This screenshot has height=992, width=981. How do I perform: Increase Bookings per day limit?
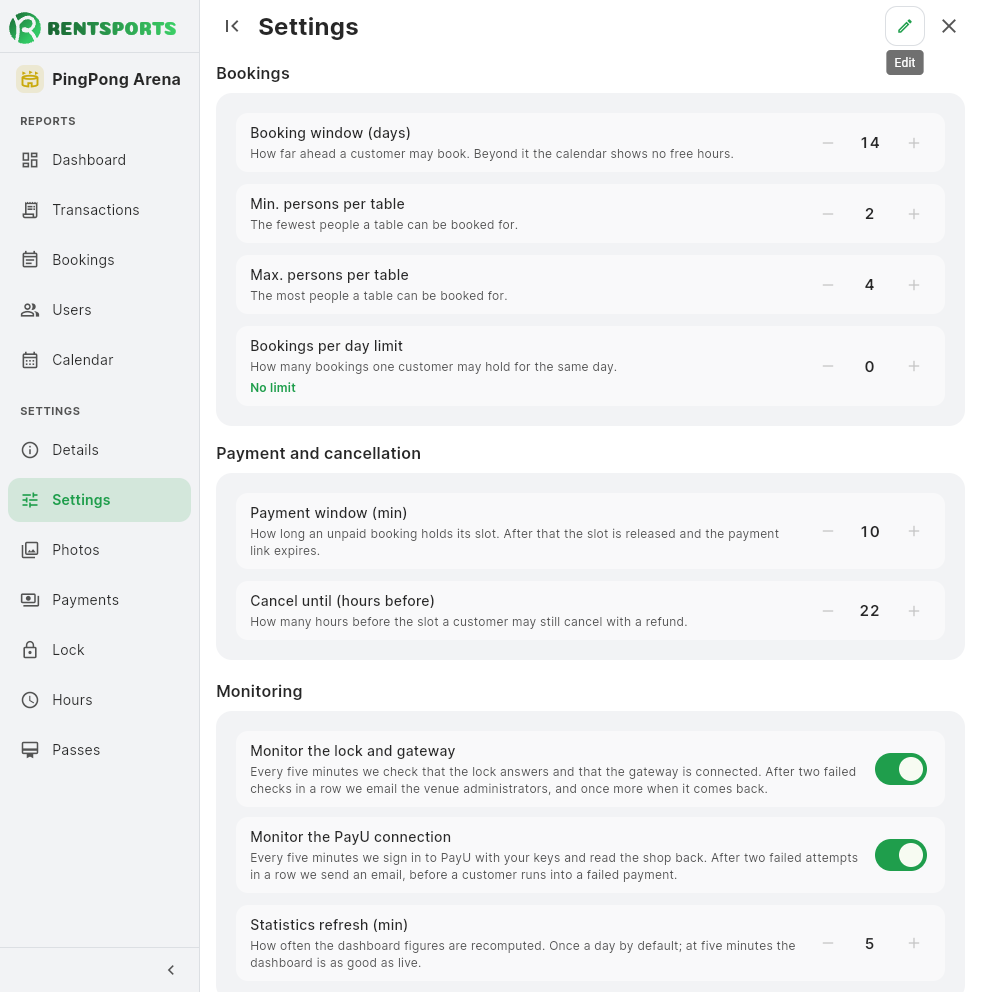913,366
